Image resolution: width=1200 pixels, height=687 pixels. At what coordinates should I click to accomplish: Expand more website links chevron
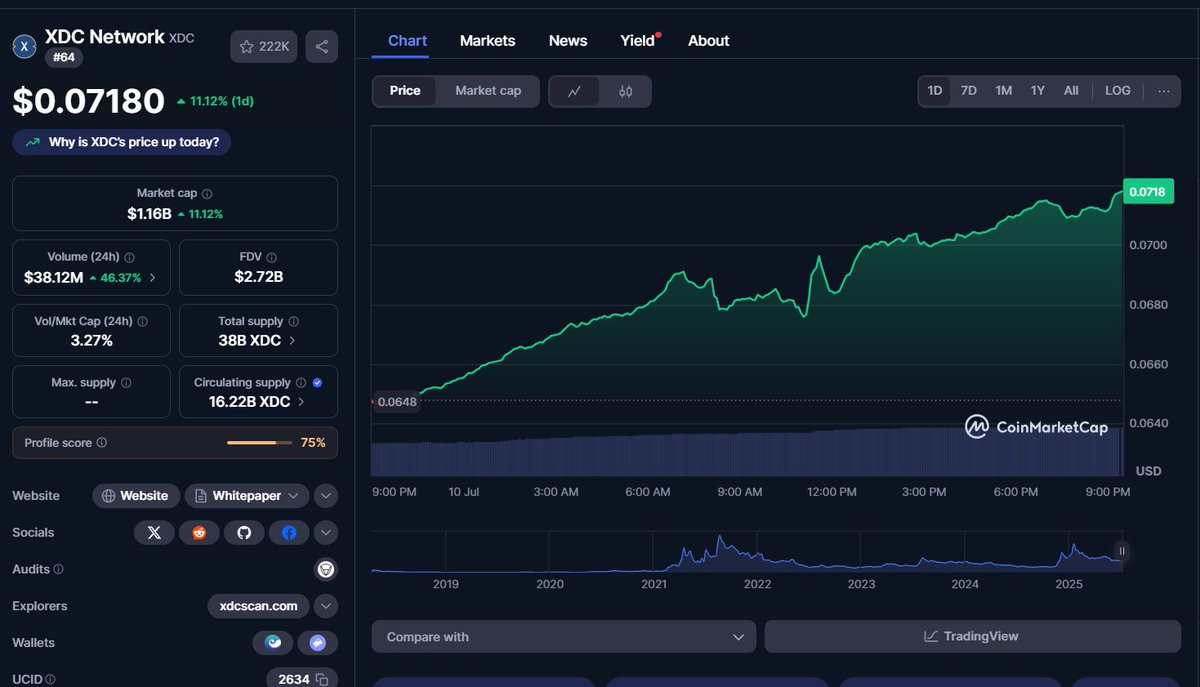pos(325,496)
